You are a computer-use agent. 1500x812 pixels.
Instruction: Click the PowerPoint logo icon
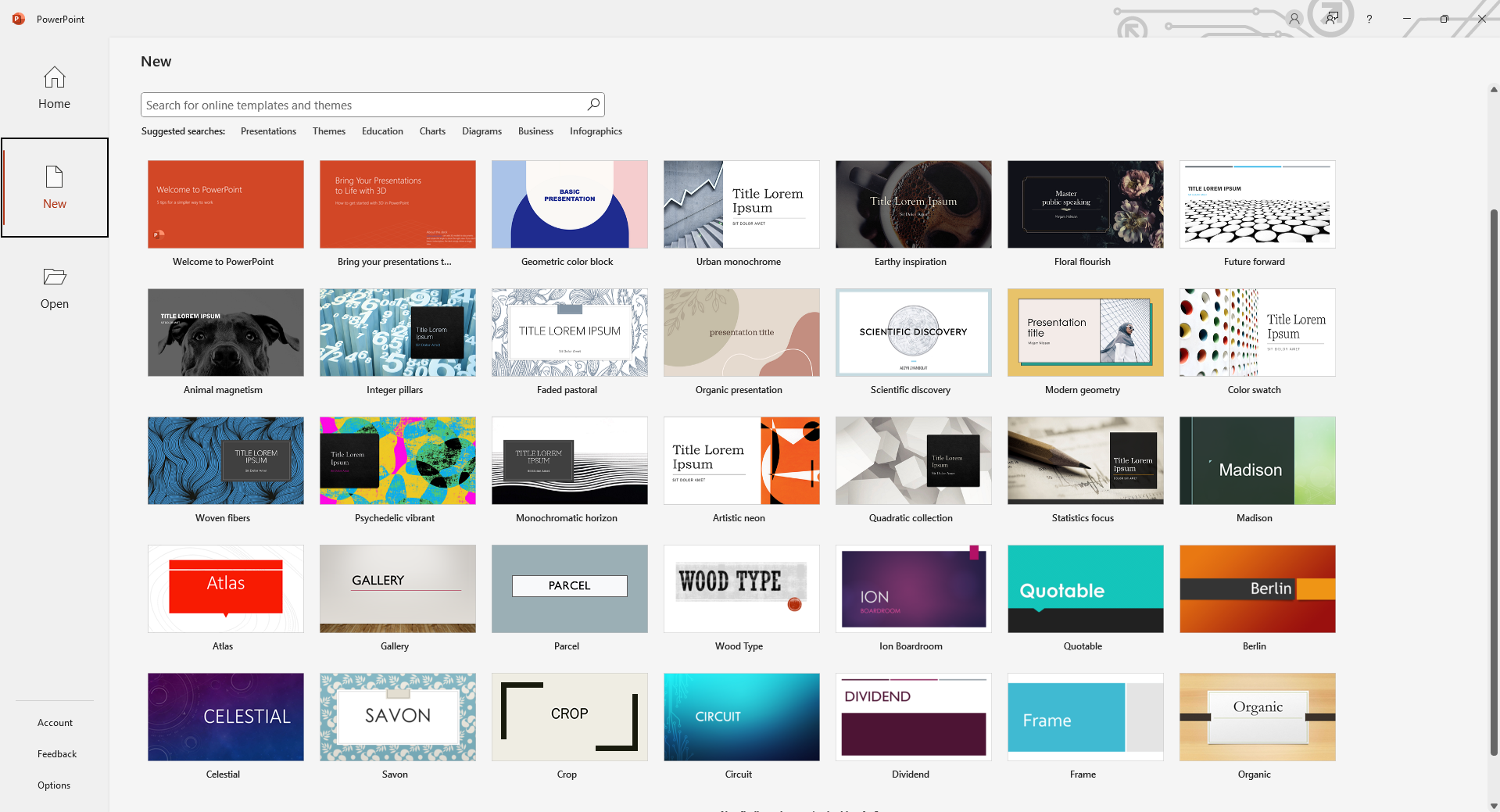pyautogui.click(x=18, y=19)
